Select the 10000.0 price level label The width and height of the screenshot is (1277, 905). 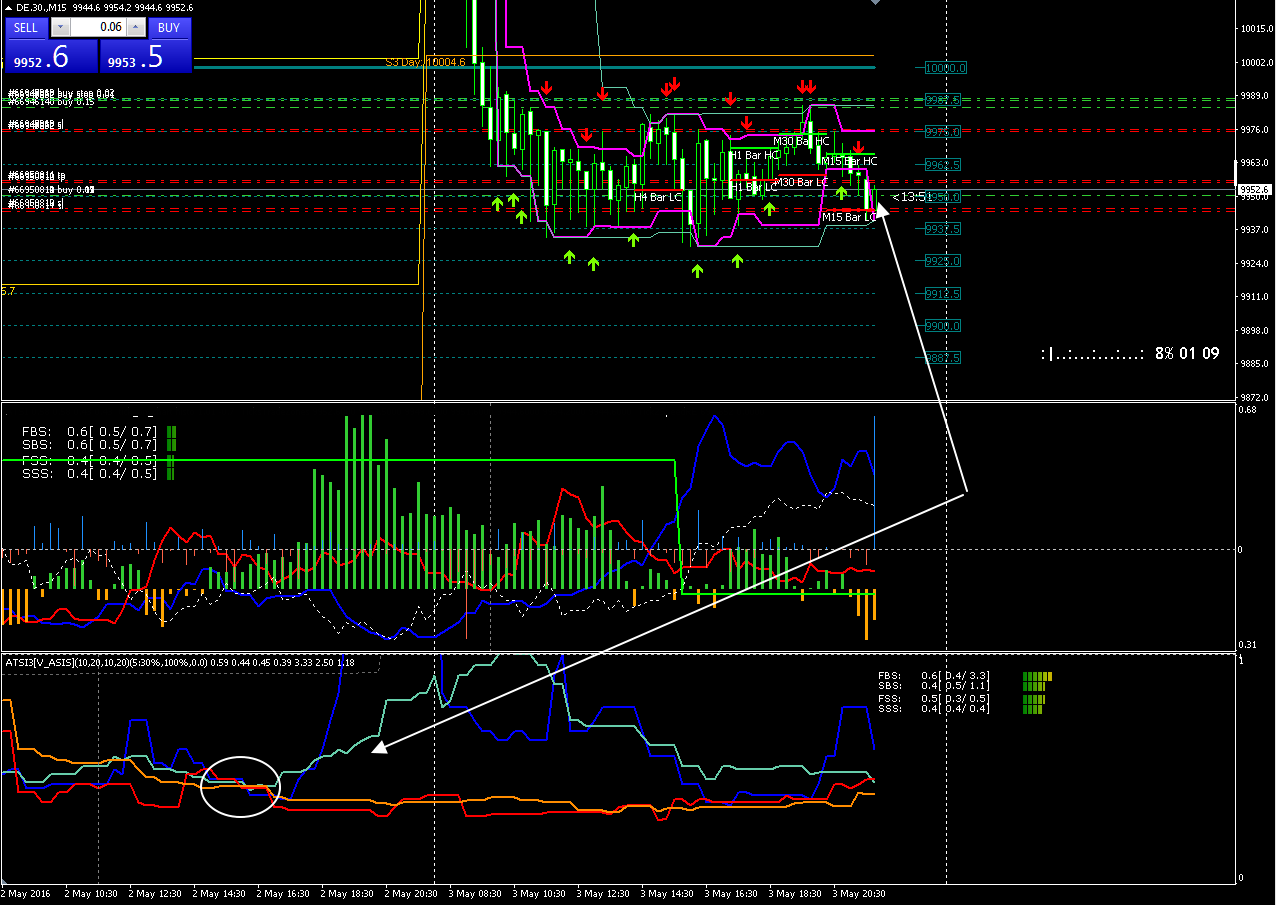click(x=944, y=68)
